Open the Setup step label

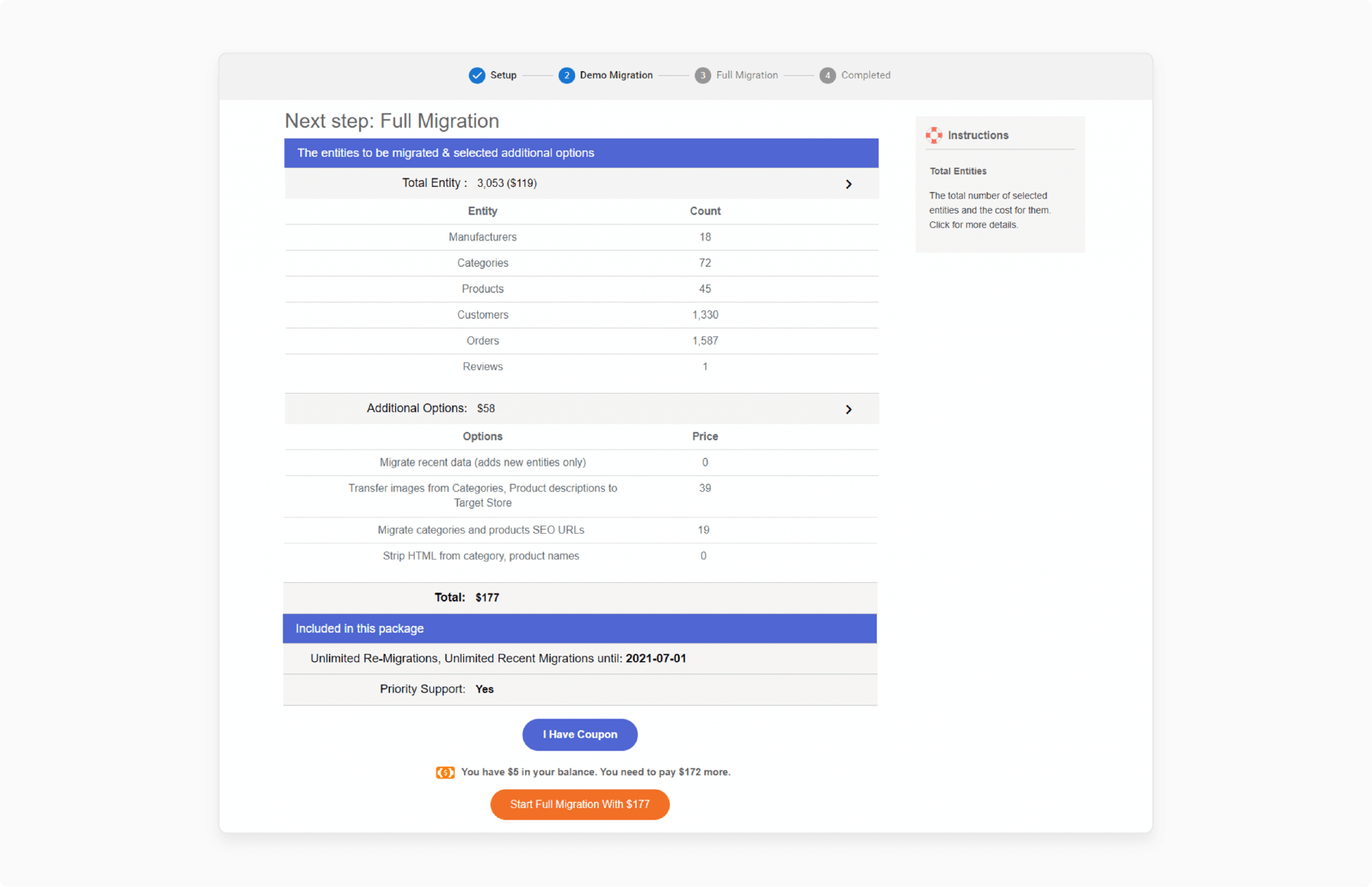[503, 75]
